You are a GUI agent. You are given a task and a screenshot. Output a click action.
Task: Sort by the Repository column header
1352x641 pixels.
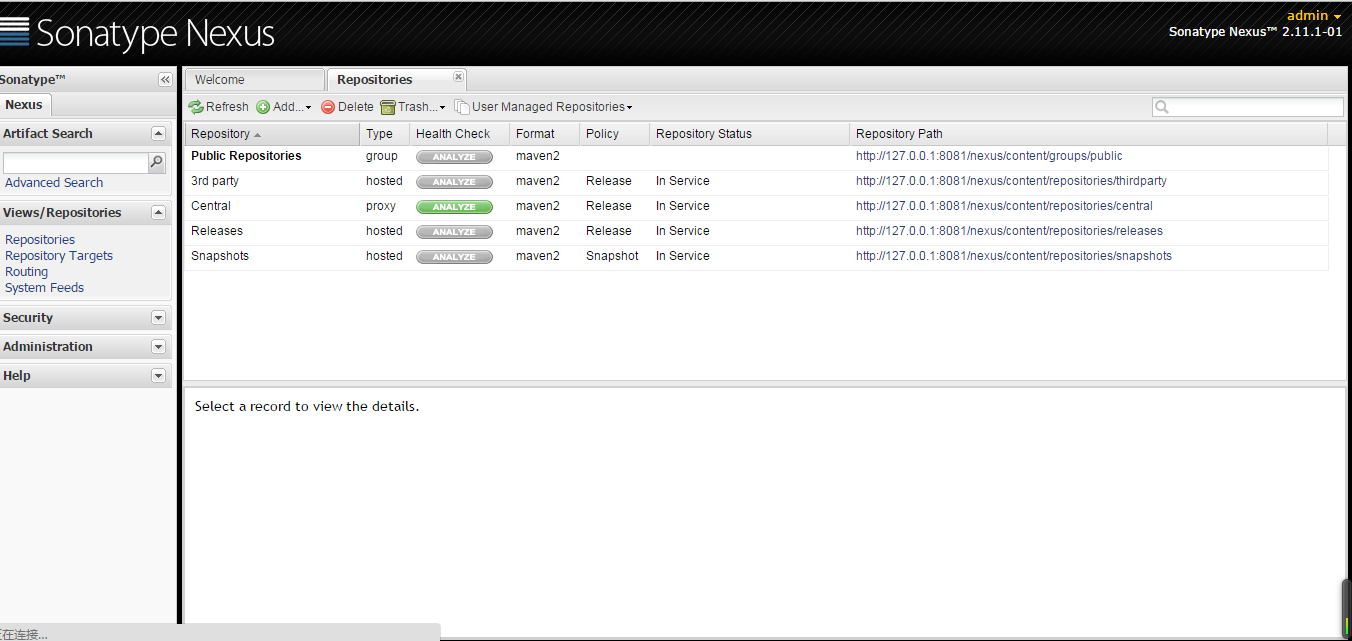coord(272,134)
